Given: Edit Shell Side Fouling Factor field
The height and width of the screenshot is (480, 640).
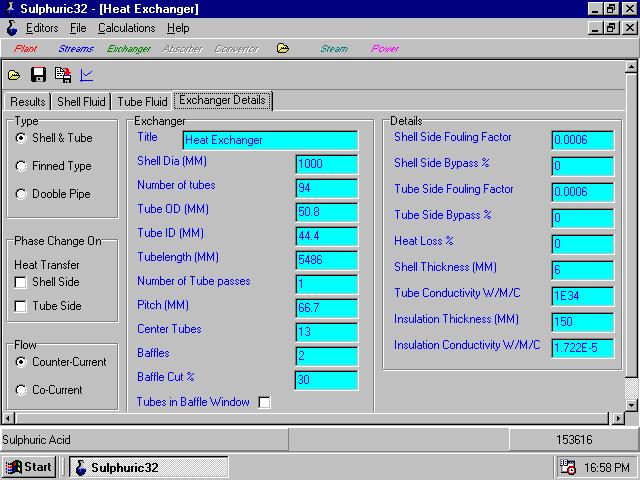Looking at the screenshot, I should 582,140.
